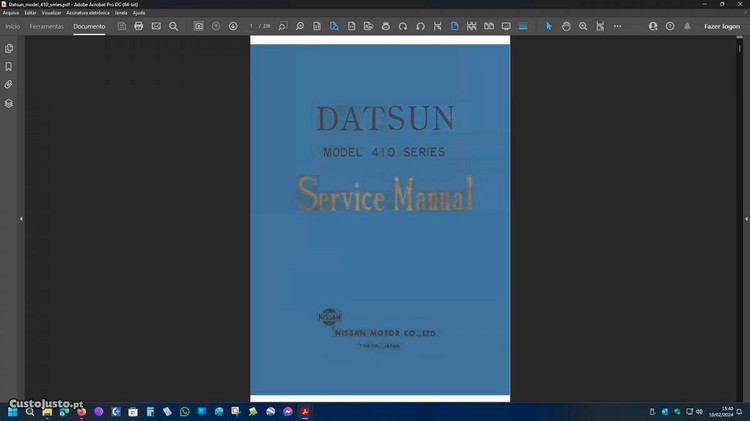Open the help question mark button

(670, 26)
